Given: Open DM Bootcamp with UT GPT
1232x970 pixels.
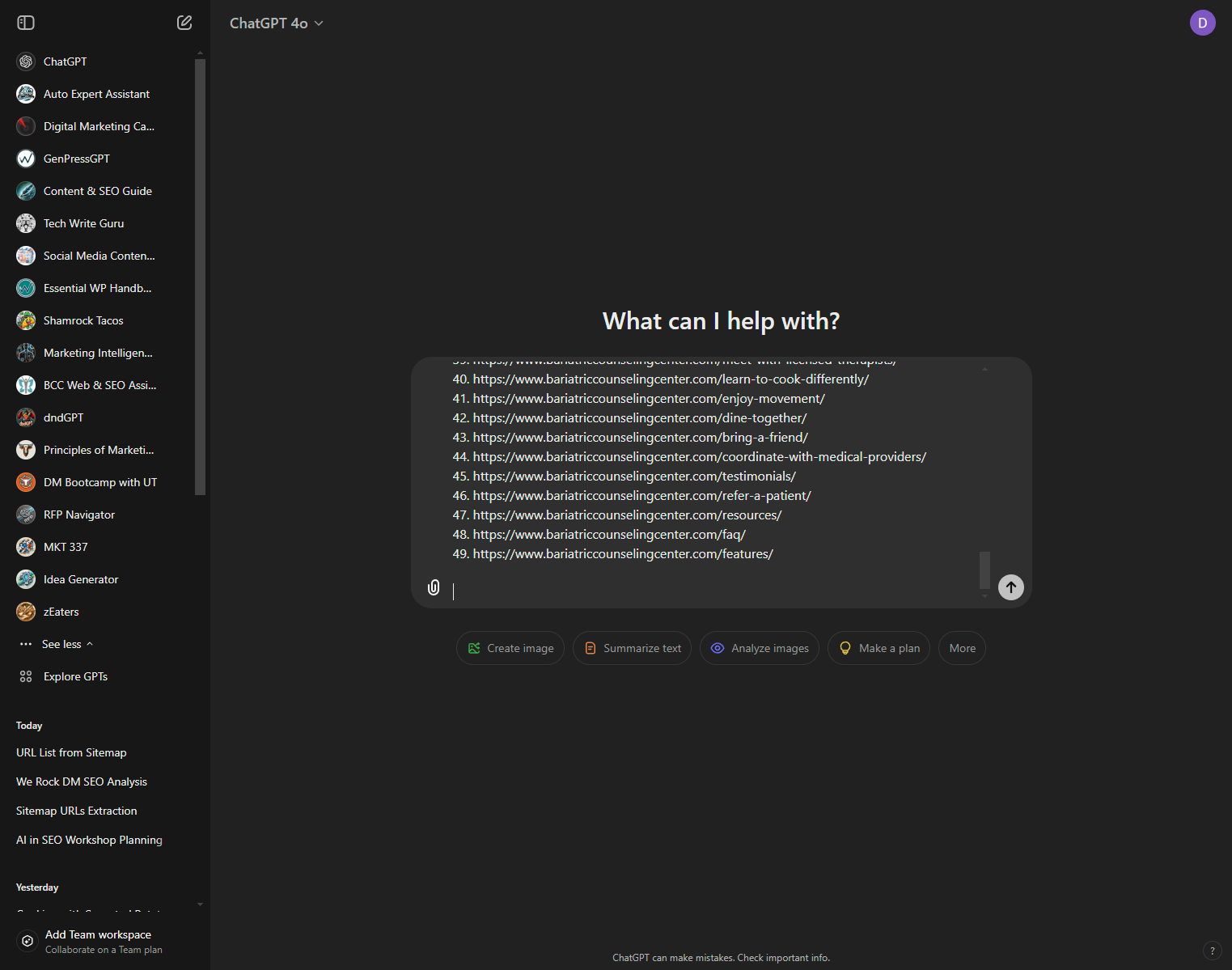Looking at the screenshot, I should (x=100, y=482).
